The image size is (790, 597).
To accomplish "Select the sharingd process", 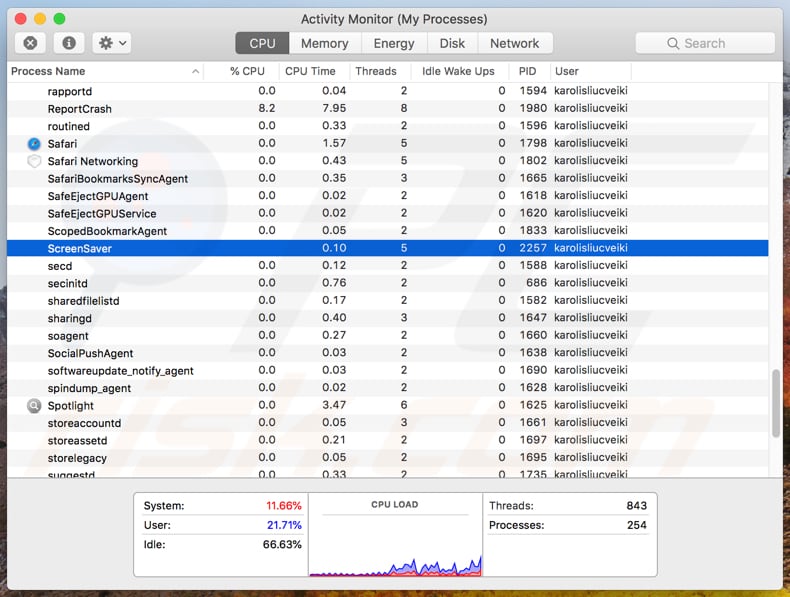I will tap(70, 318).
